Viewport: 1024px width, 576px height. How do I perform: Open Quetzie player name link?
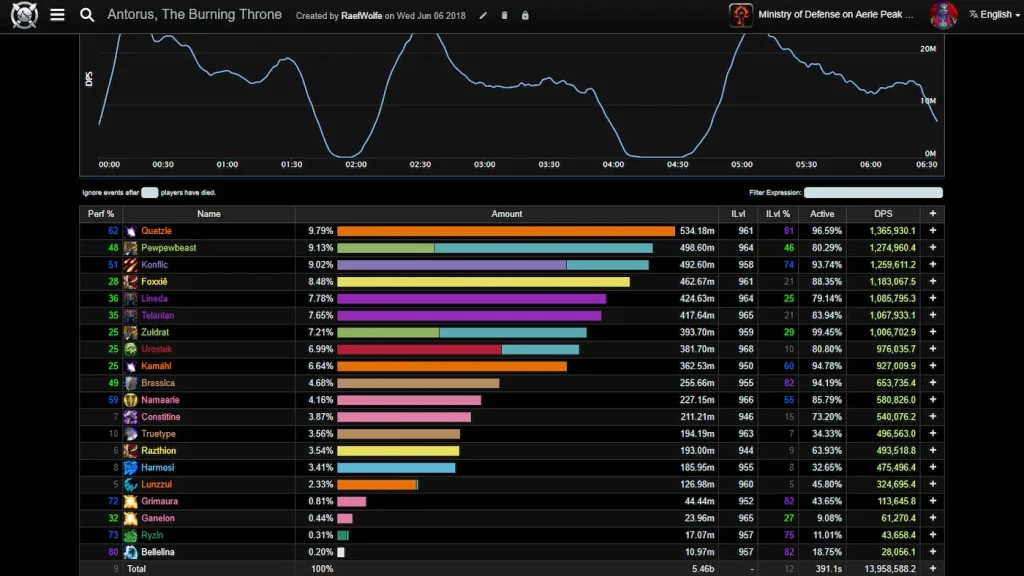pos(156,231)
